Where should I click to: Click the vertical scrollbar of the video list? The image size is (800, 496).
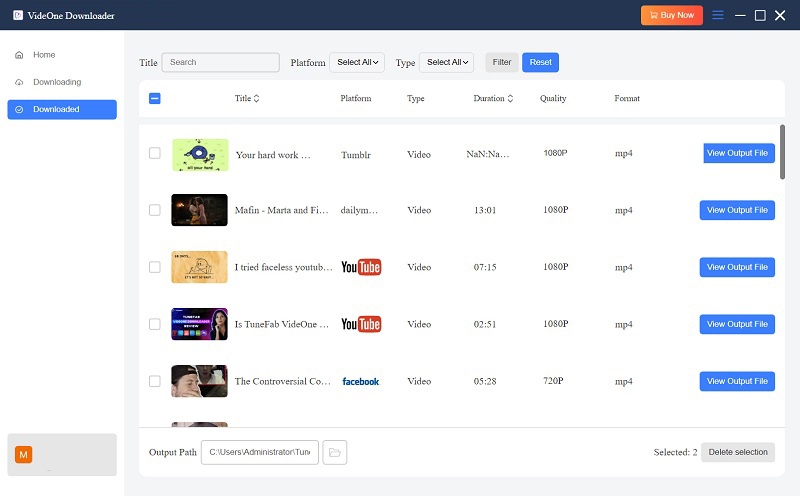click(782, 150)
